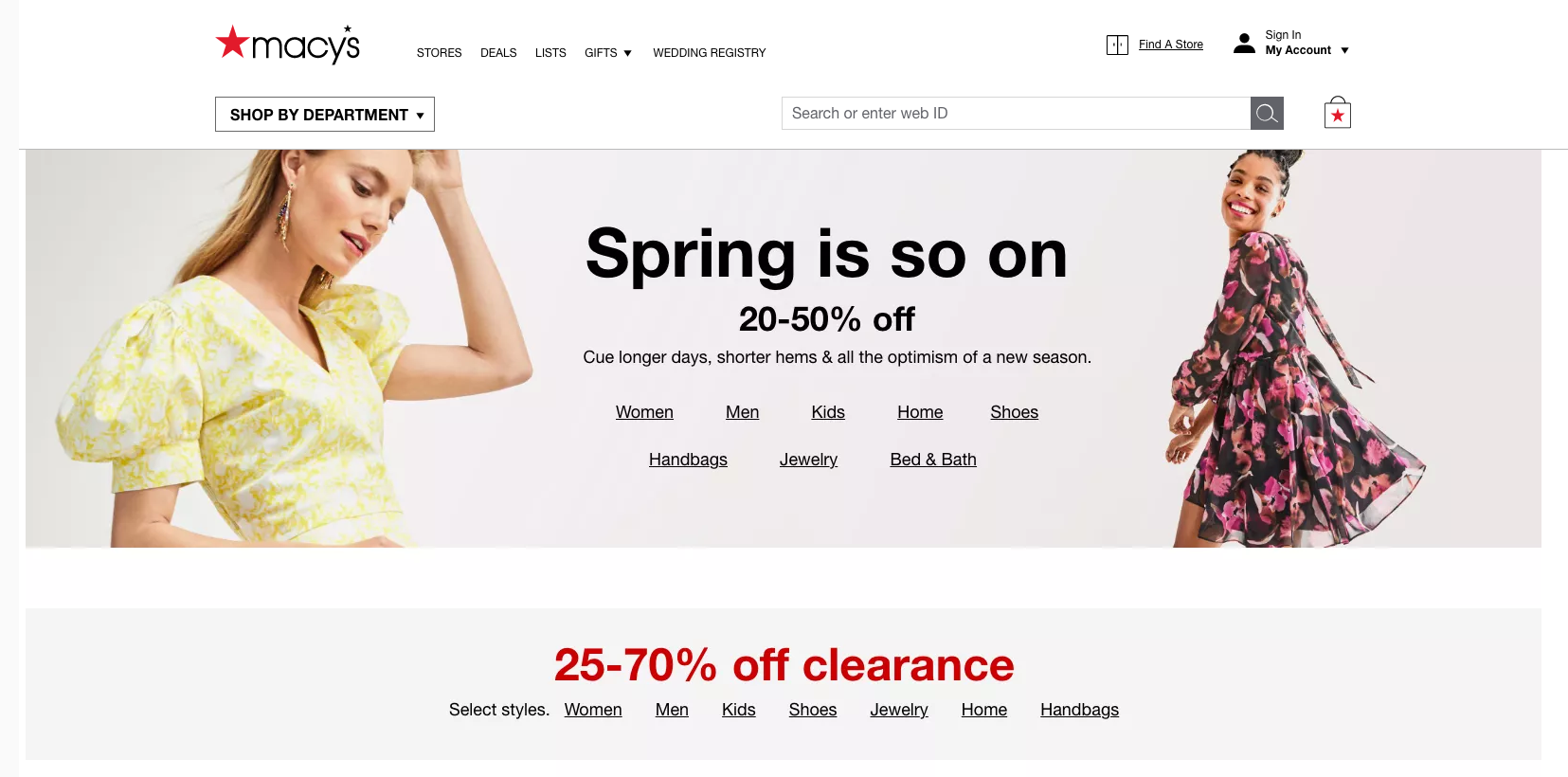Go to the Lists page
The width and height of the screenshot is (1568, 777).
pos(550,53)
